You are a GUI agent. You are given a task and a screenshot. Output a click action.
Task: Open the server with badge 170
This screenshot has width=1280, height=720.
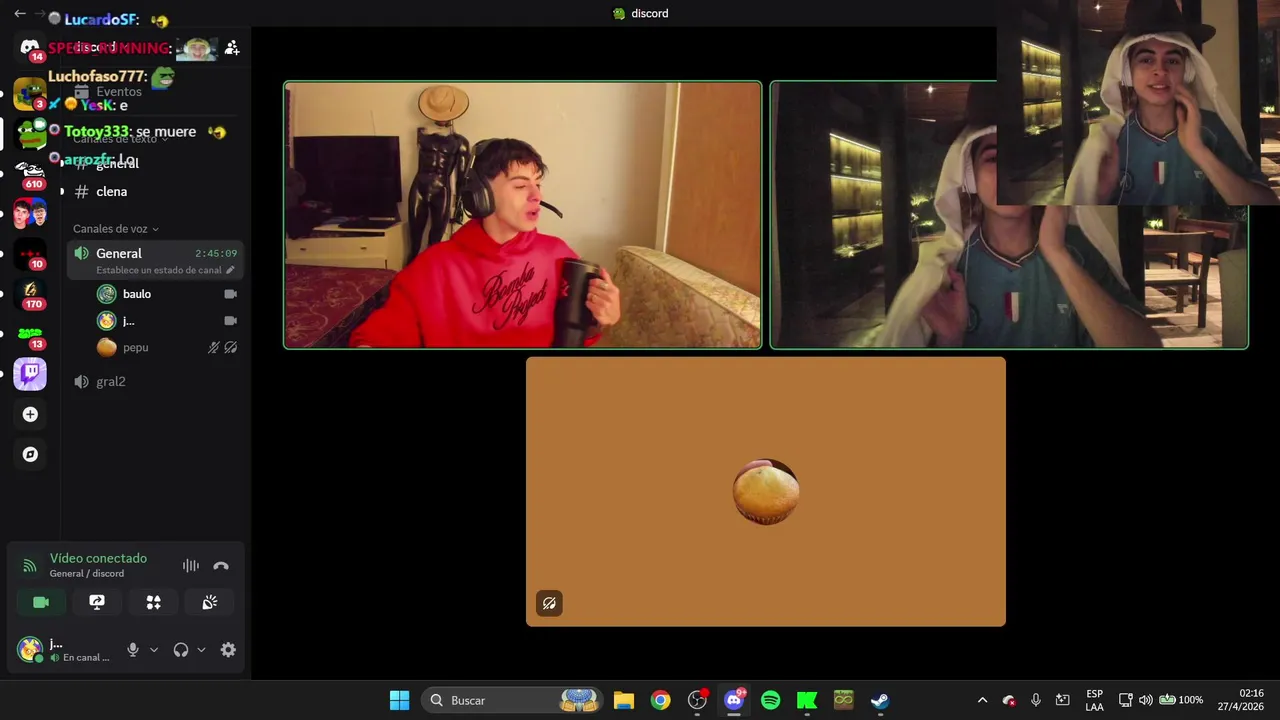30,294
